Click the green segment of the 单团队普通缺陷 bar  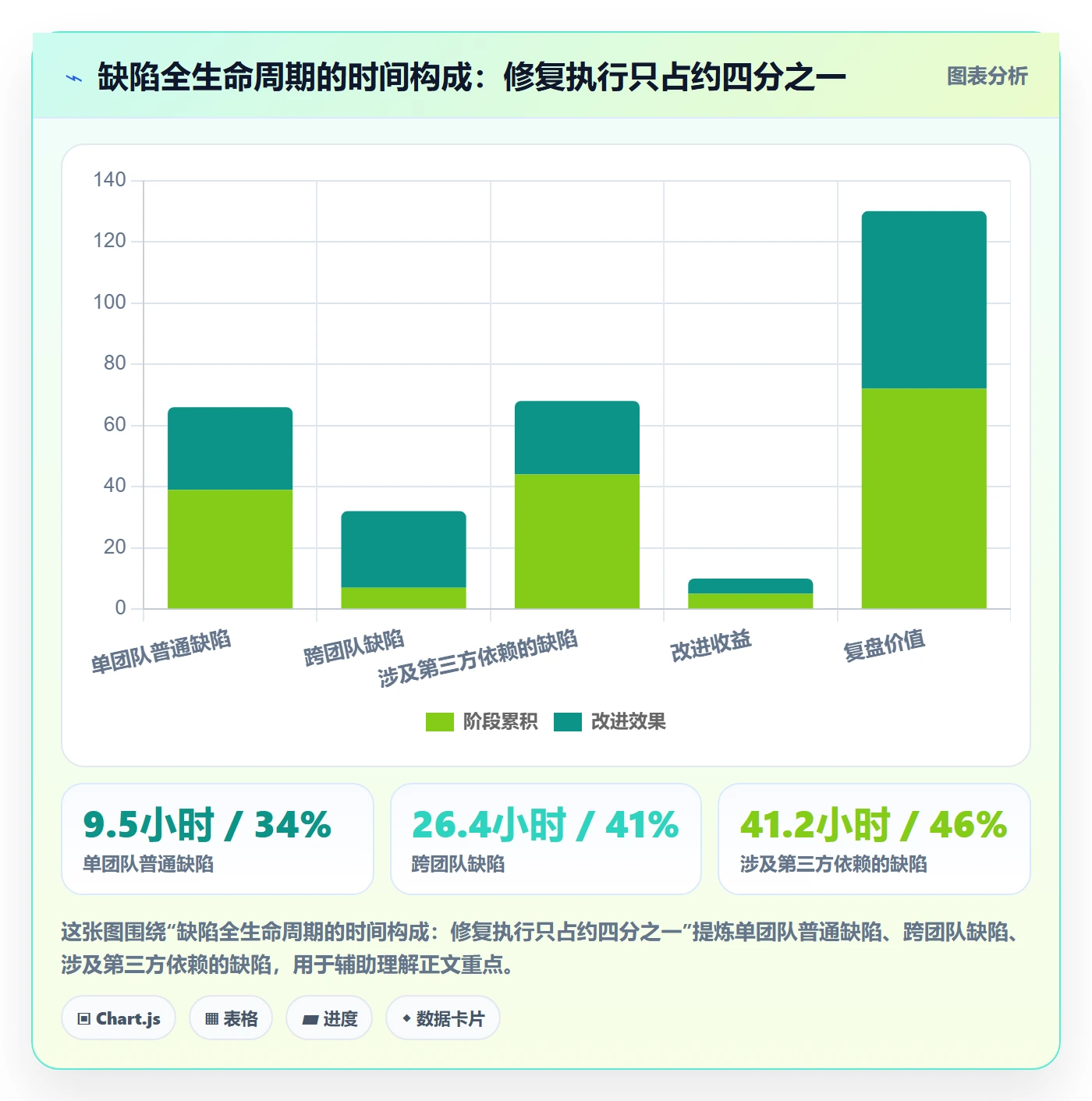coord(230,549)
